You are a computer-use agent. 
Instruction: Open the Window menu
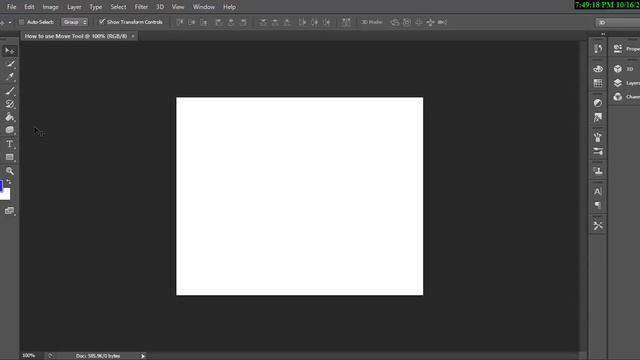pos(204,7)
